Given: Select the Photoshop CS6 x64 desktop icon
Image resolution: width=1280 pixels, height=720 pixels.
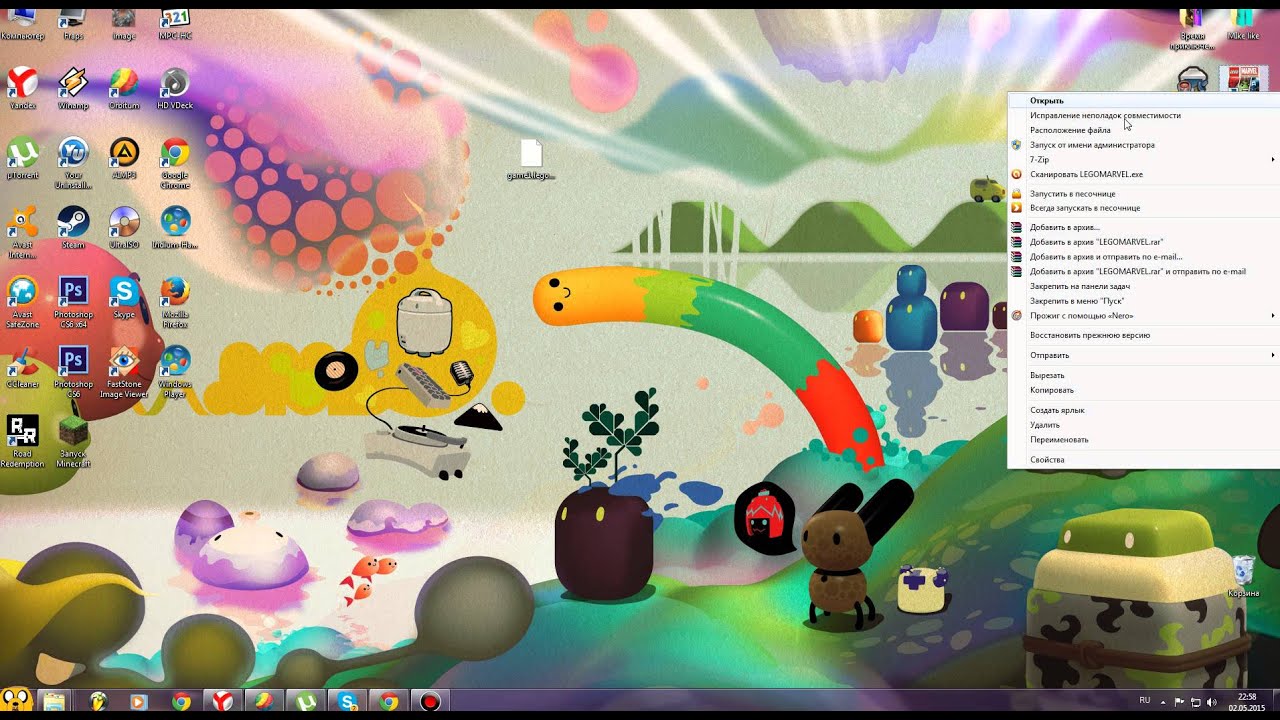Looking at the screenshot, I should [x=73, y=303].
